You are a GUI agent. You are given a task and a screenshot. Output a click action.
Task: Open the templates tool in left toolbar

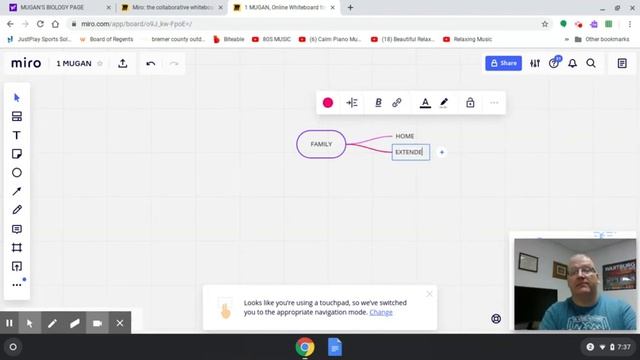tap(17, 116)
